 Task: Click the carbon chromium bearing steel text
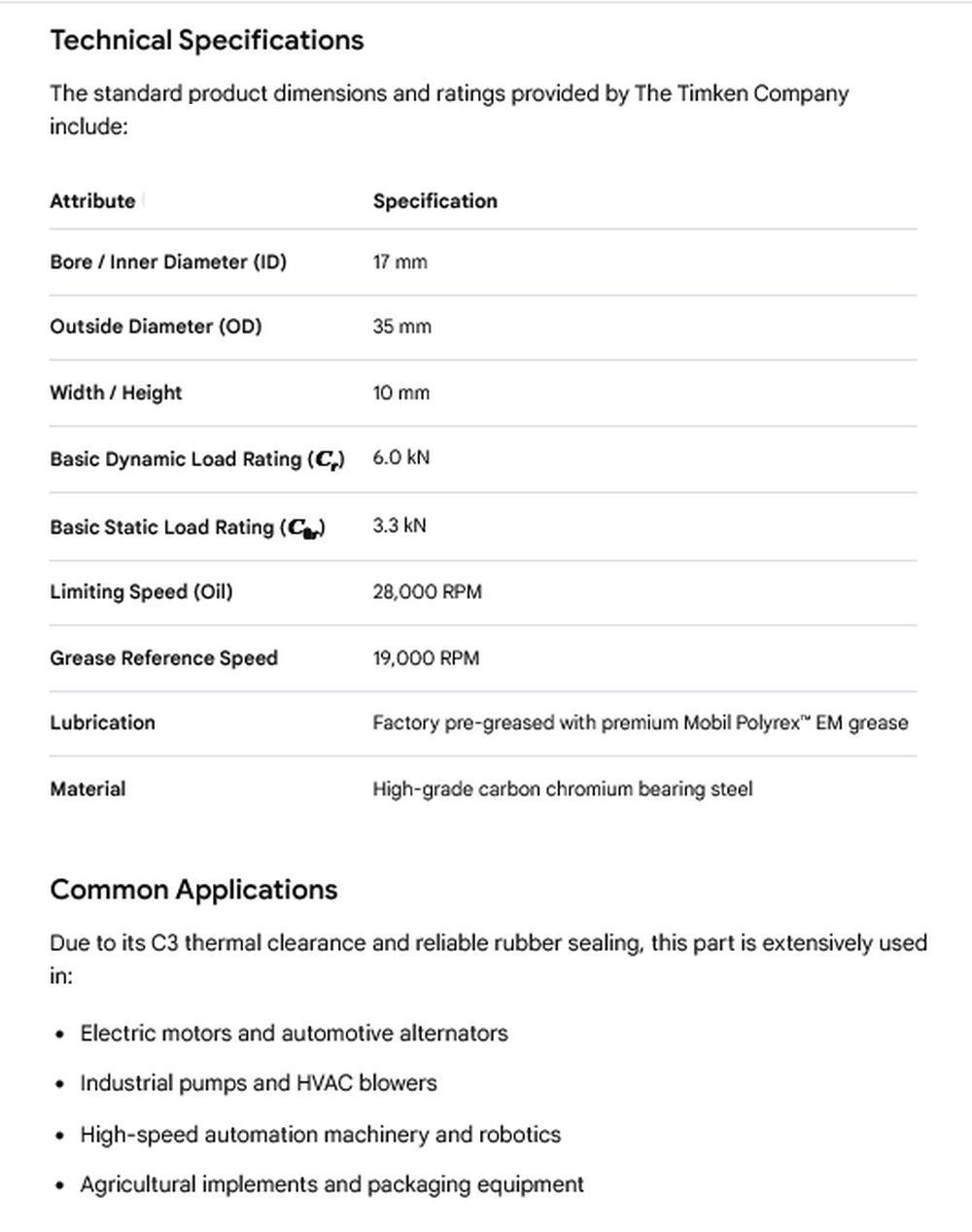562,789
